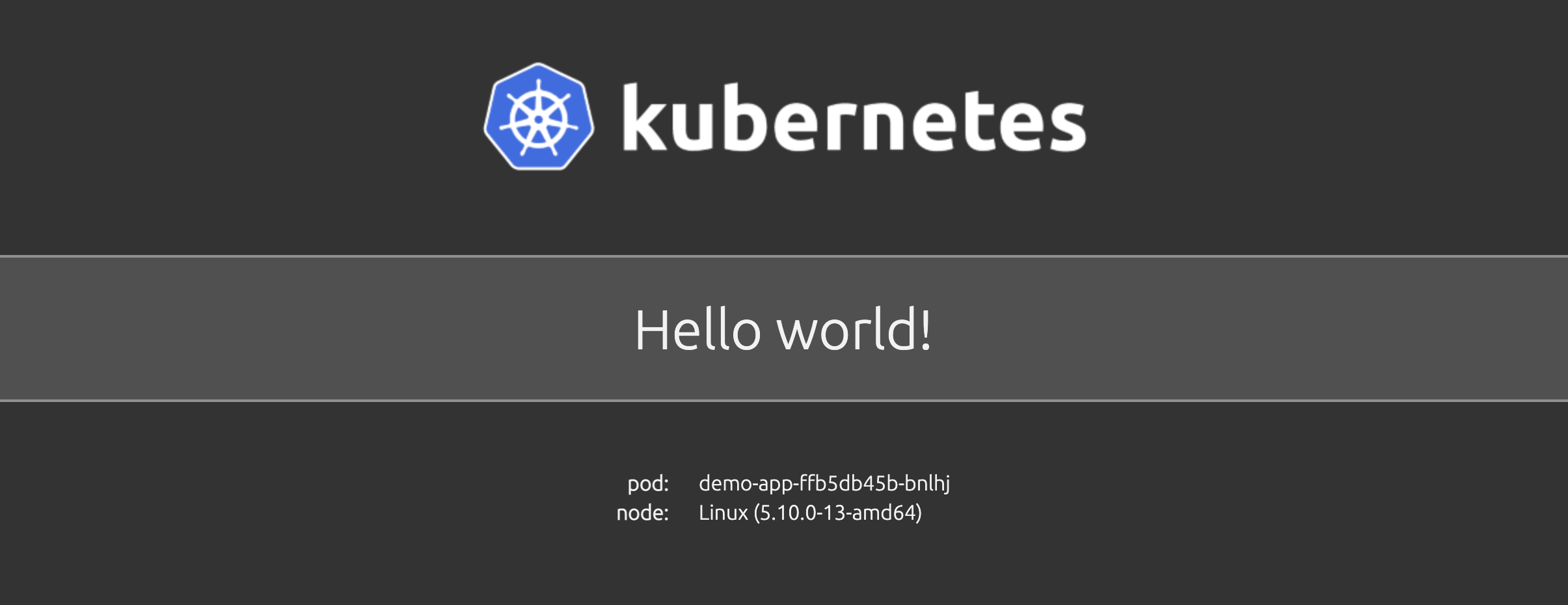Select the node value Linux (5.10.0-13-amd64)
The height and width of the screenshot is (605, 1568).
[x=810, y=513]
